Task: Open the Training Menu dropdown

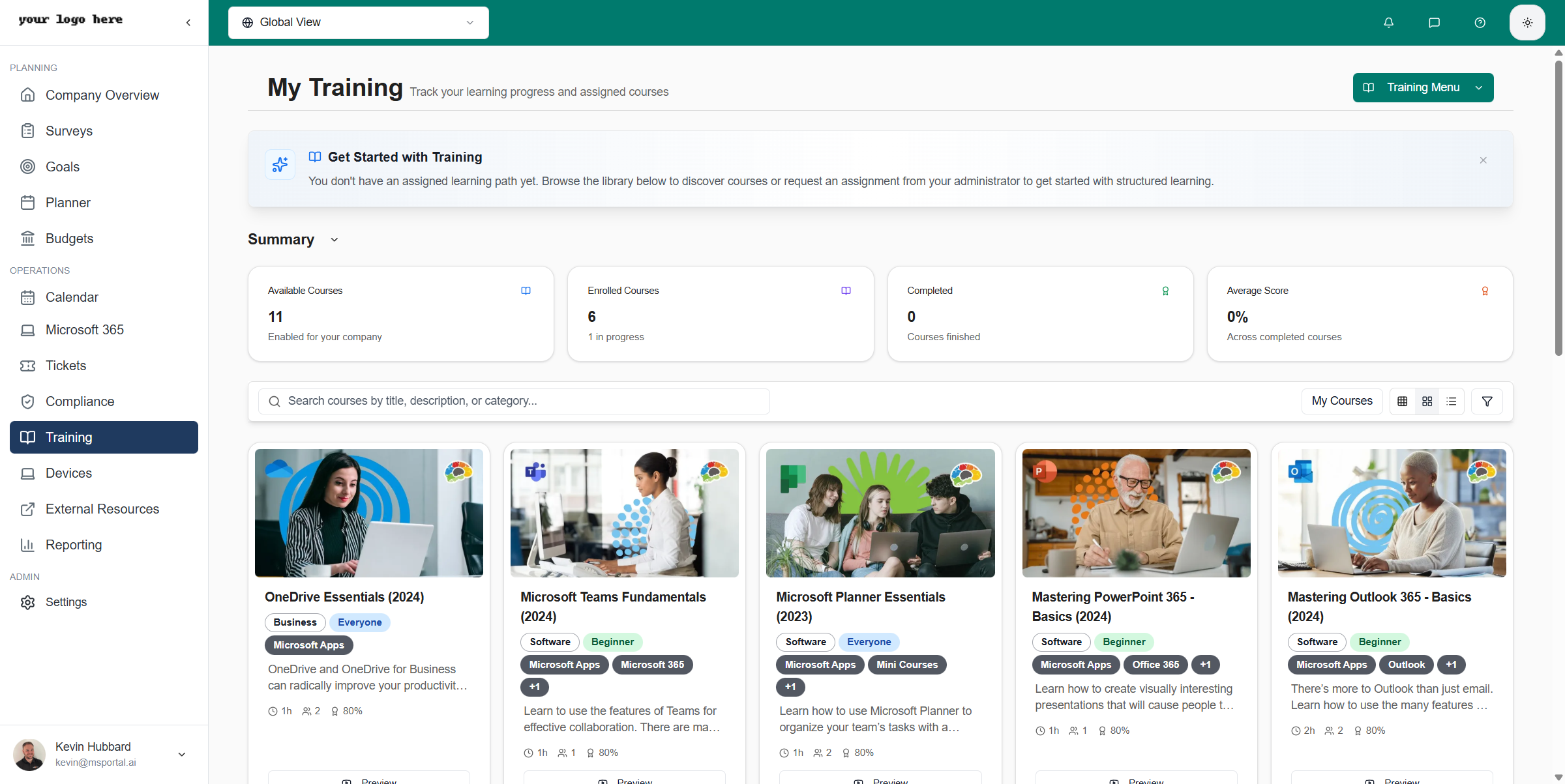Action: [x=1423, y=87]
